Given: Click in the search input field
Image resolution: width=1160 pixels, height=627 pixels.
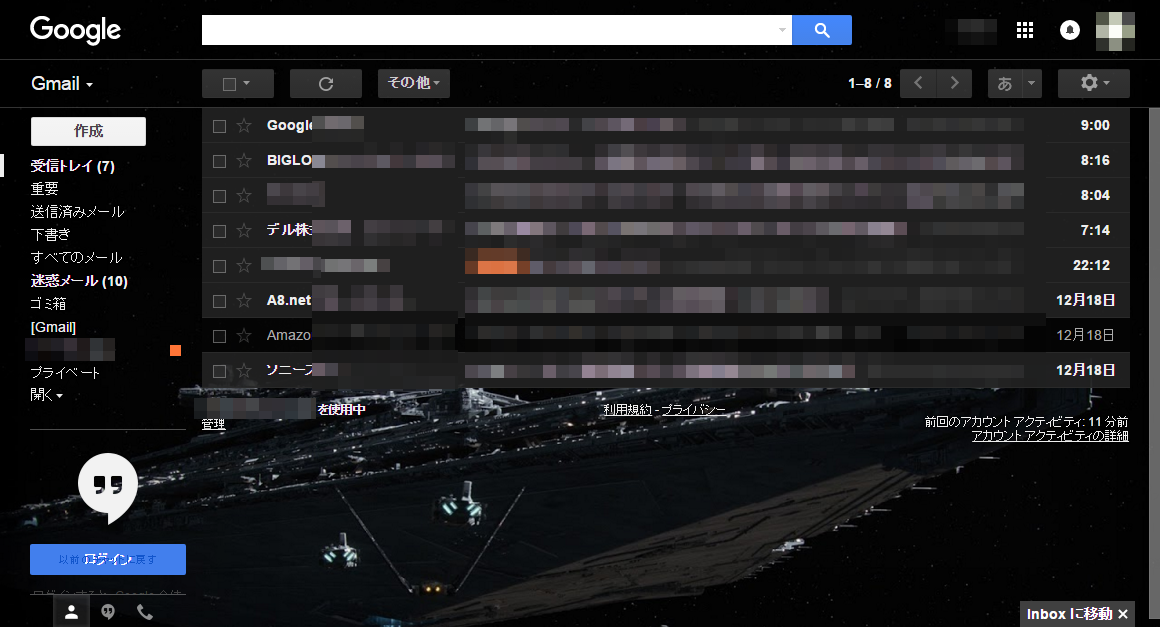Looking at the screenshot, I should (x=488, y=30).
